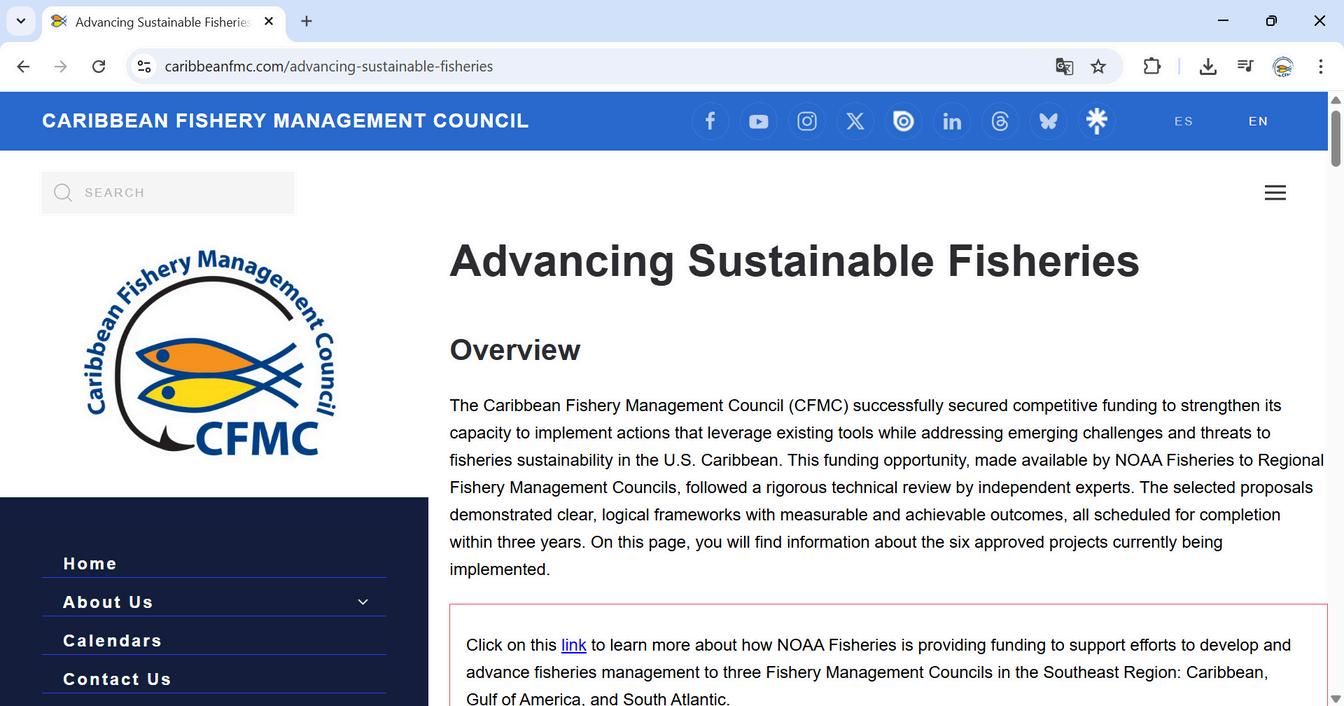1344x706 pixels.
Task: Click the Advancing Sustainable Fisheries title
Action: click(x=794, y=262)
